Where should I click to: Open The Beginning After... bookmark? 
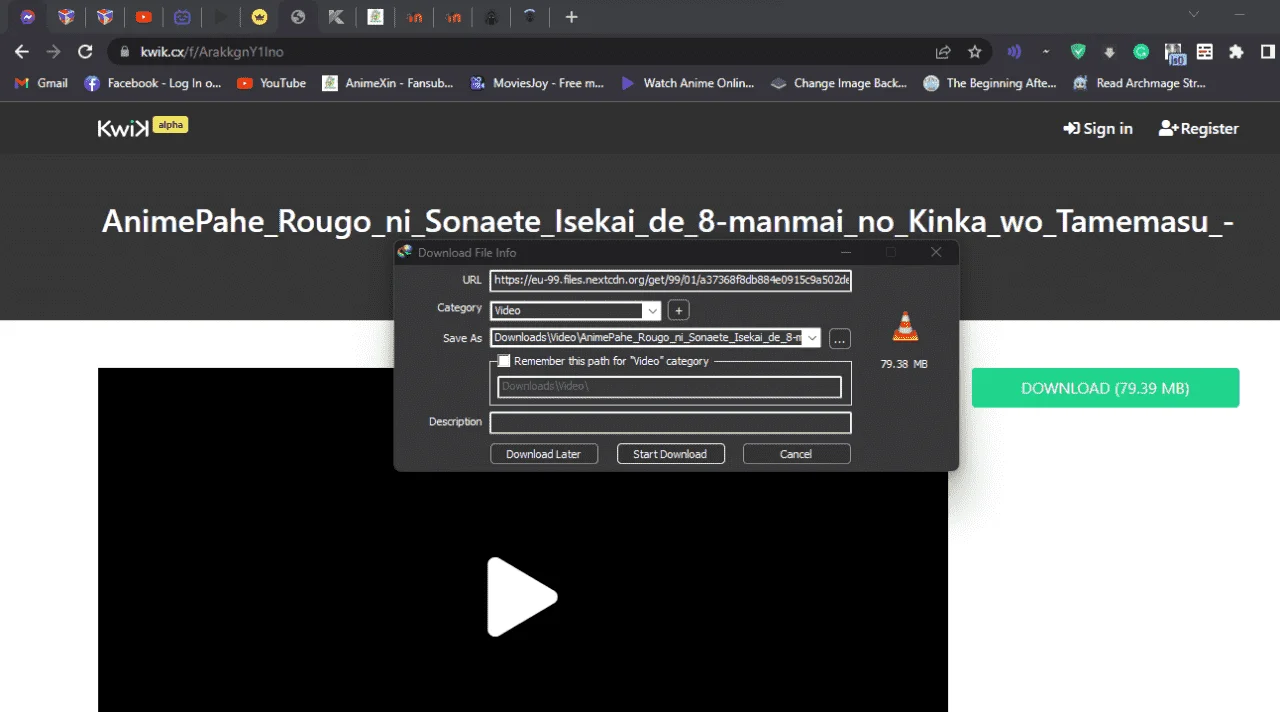(990, 83)
